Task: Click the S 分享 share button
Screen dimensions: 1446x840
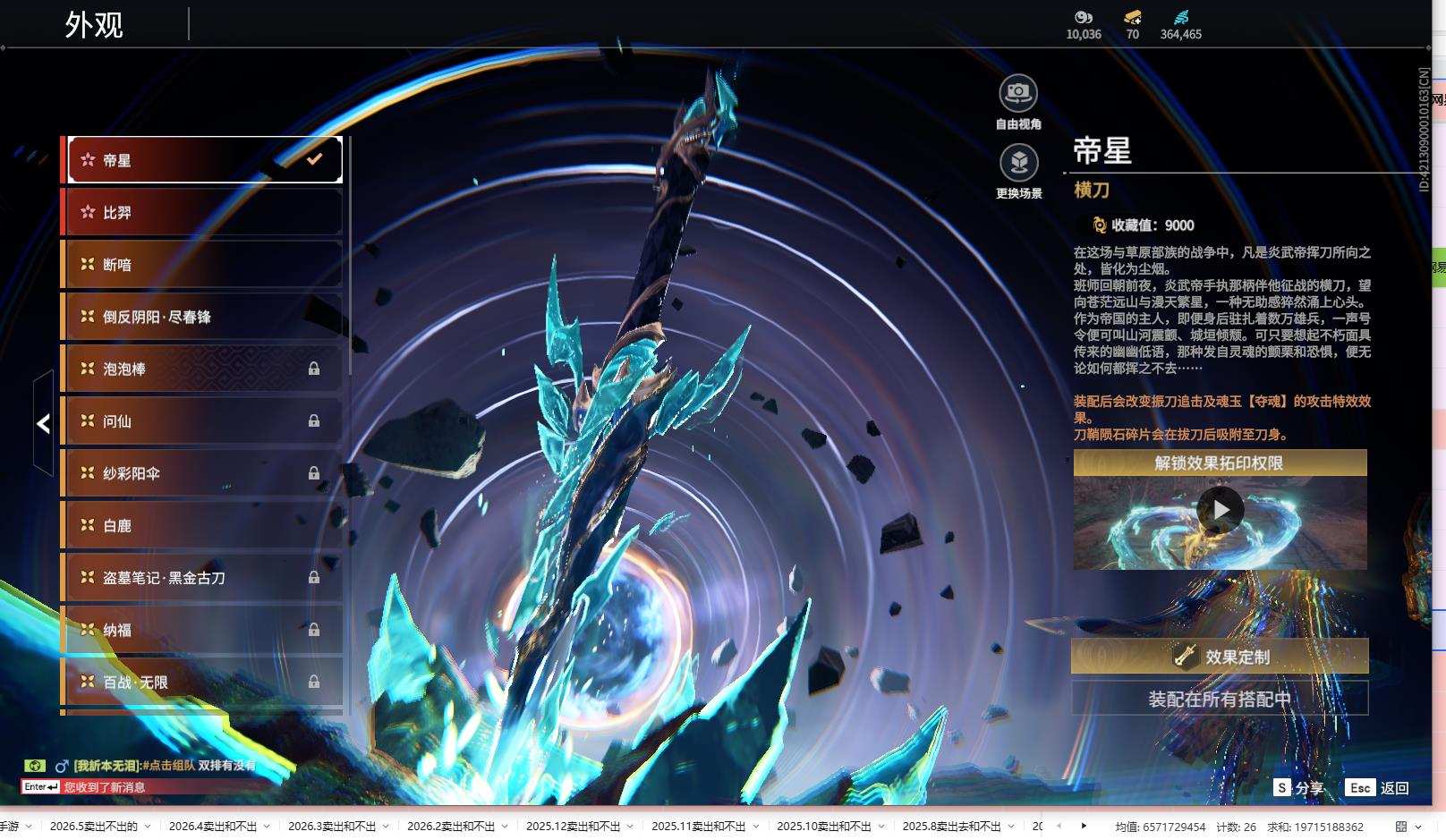Action: [x=1298, y=787]
